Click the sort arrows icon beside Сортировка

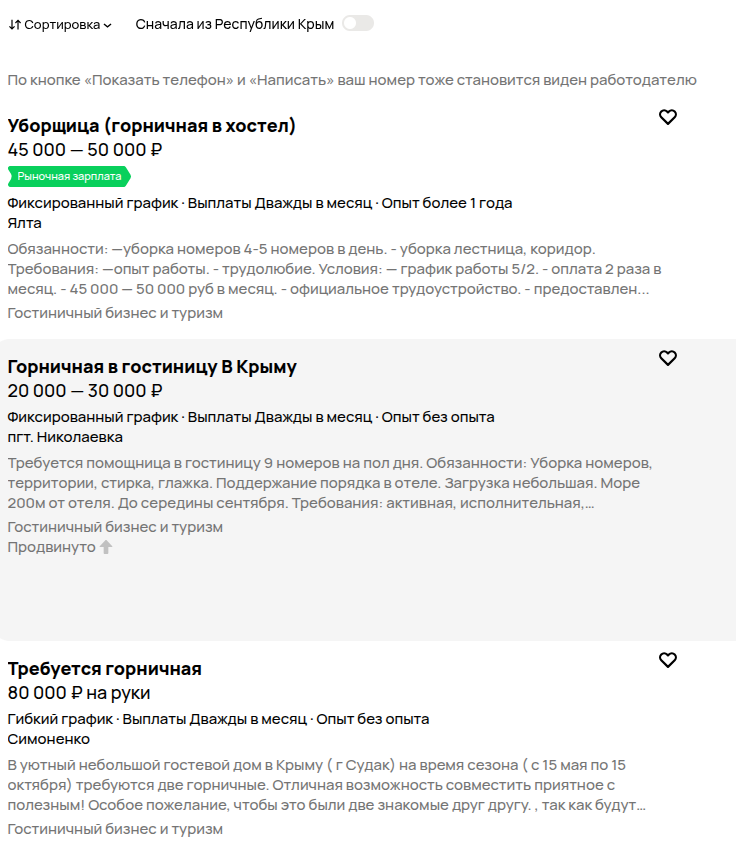click(x=15, y=25)
